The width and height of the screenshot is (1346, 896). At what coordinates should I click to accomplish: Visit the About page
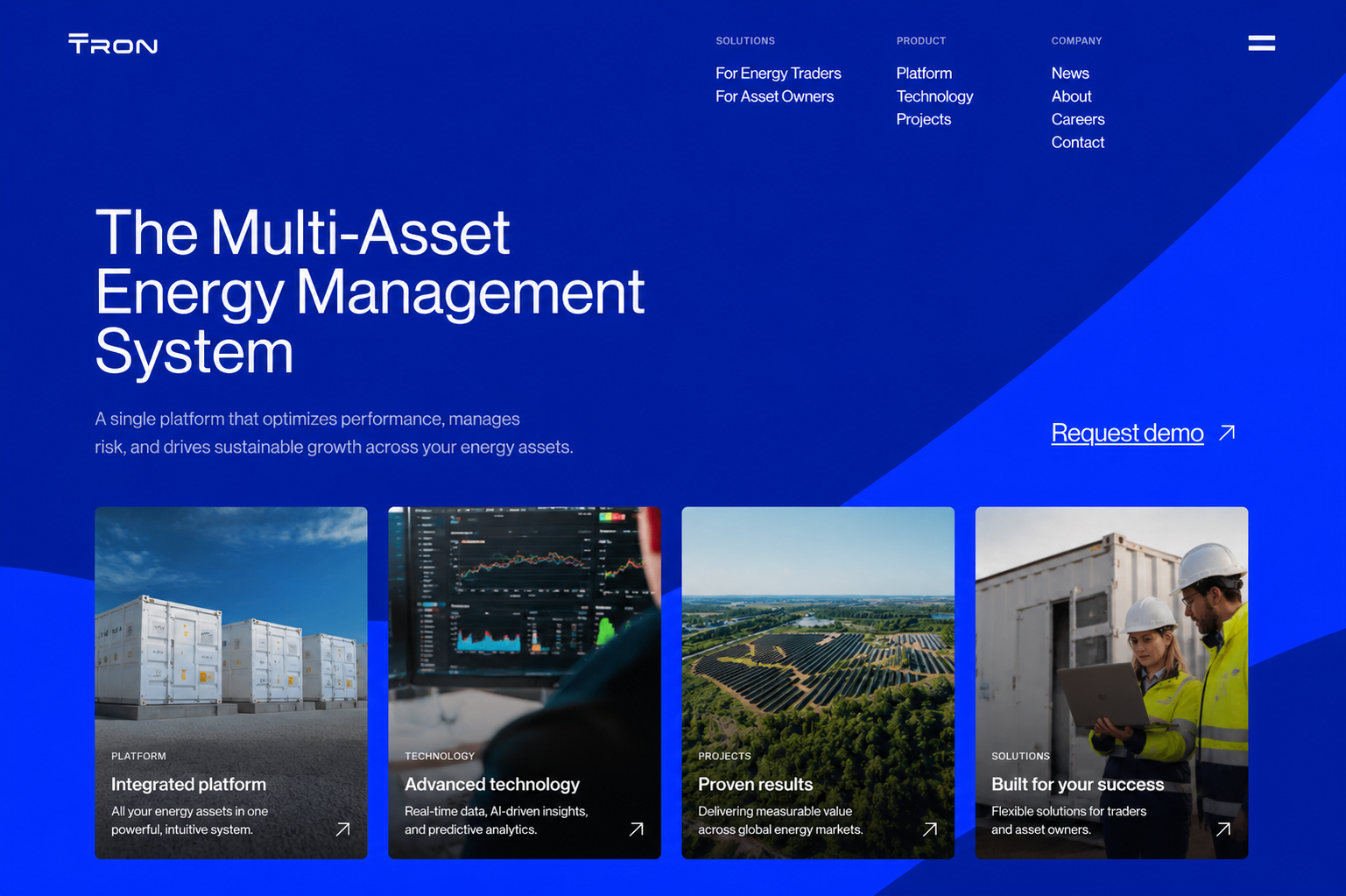pyautogui.click(x=1071, y=96)
